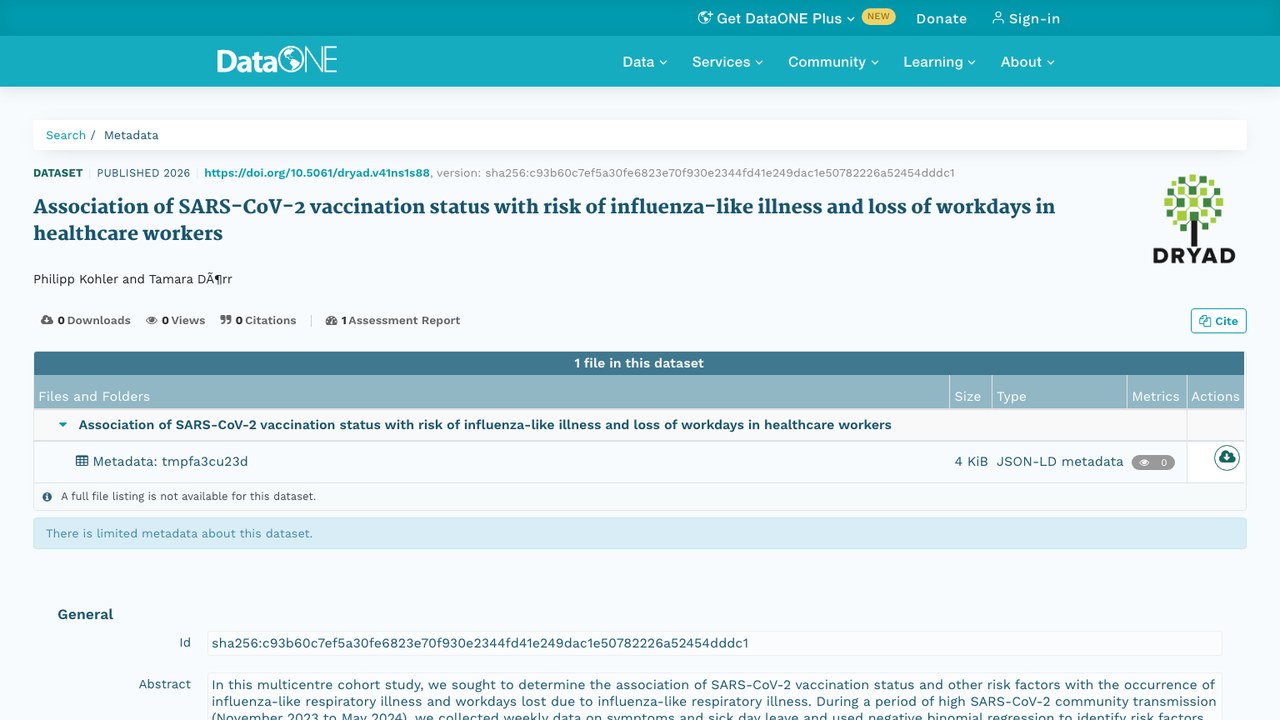Click the General section heading
Screen dimensions: 1280x720
tap(85, 614)
